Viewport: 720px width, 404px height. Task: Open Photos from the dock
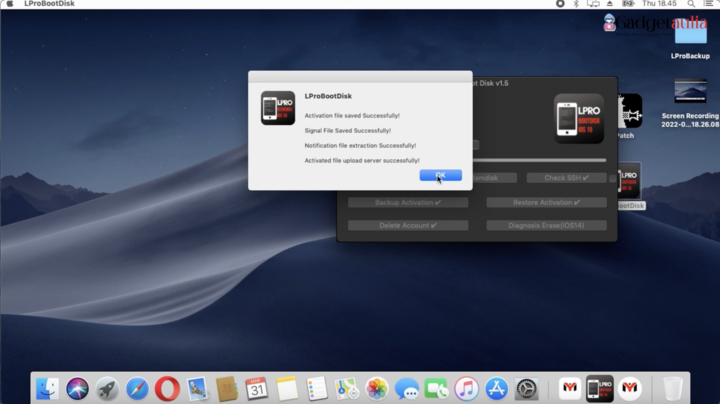pyautogui.click(x=377, y=389)
